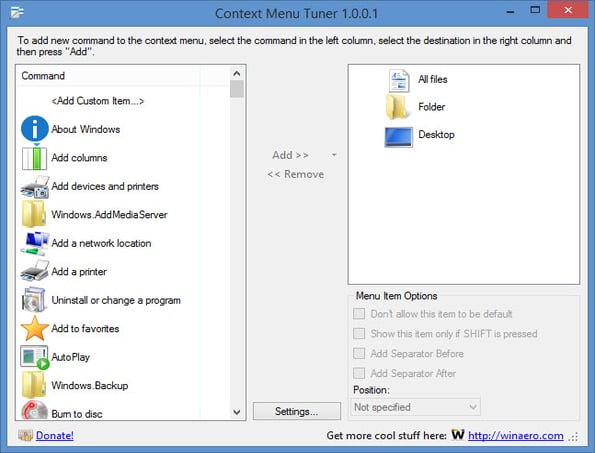The image size is (595, 453).
Task: Click the About Windows info icon
Action: pyautogui.click(x=35, y=129)
